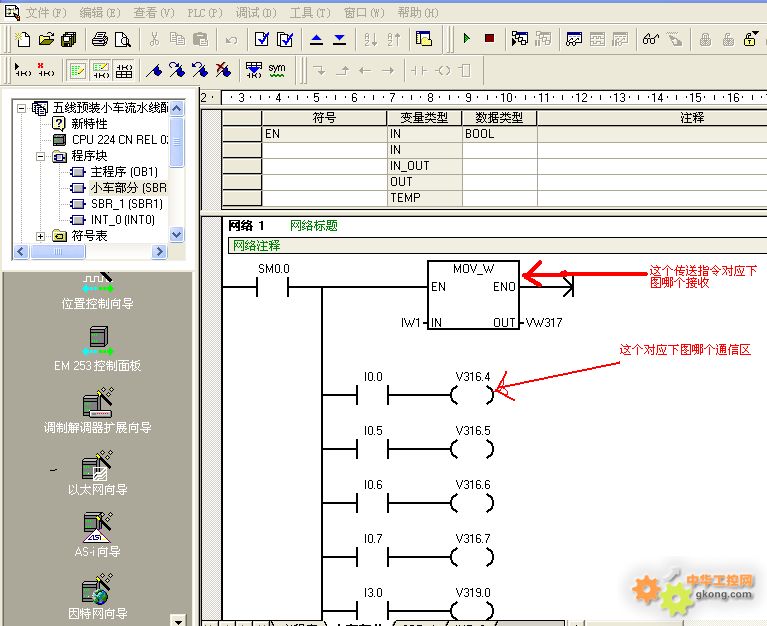Toggle program status glasses icon
767x626 pixels.
tap(651, 39)
